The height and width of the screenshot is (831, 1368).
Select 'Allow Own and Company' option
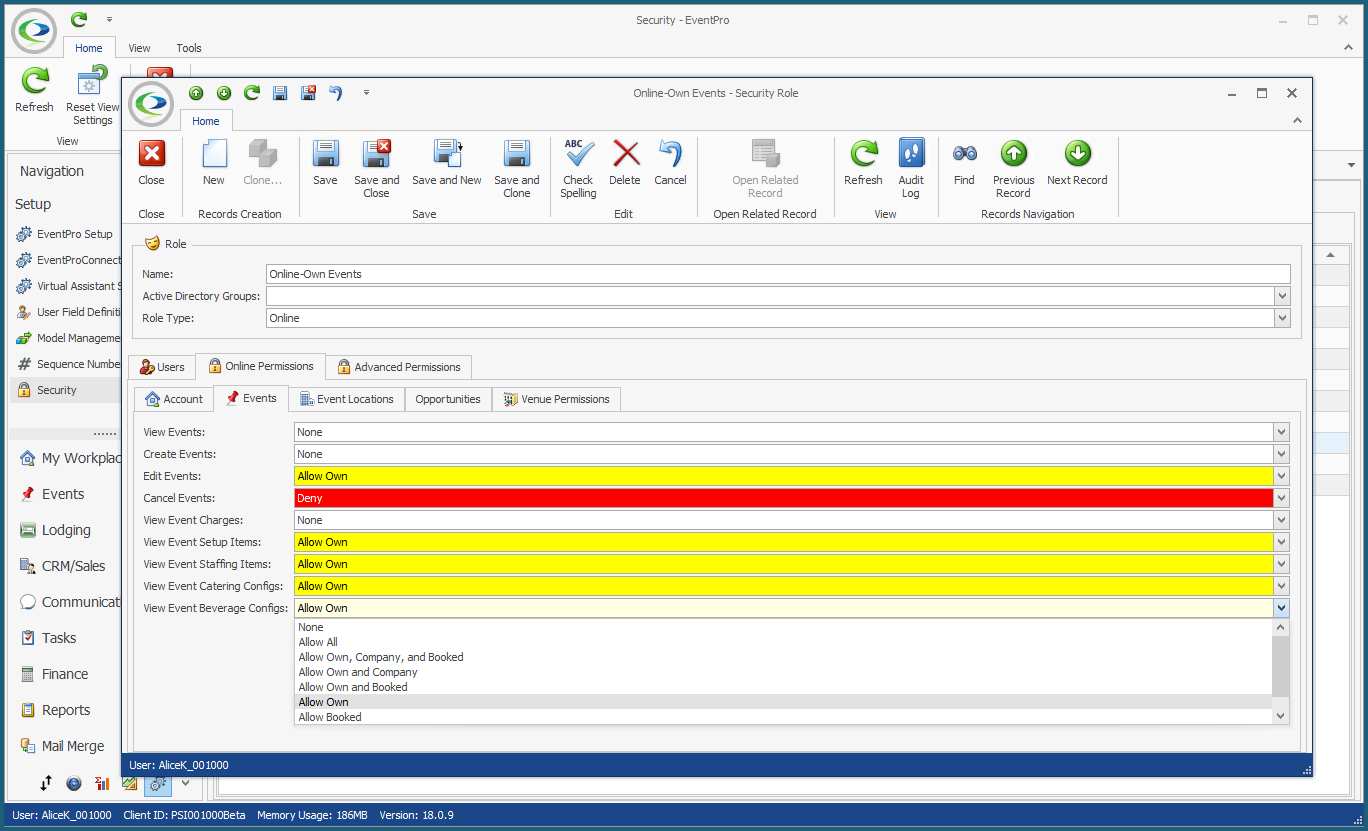click(784, 672)
